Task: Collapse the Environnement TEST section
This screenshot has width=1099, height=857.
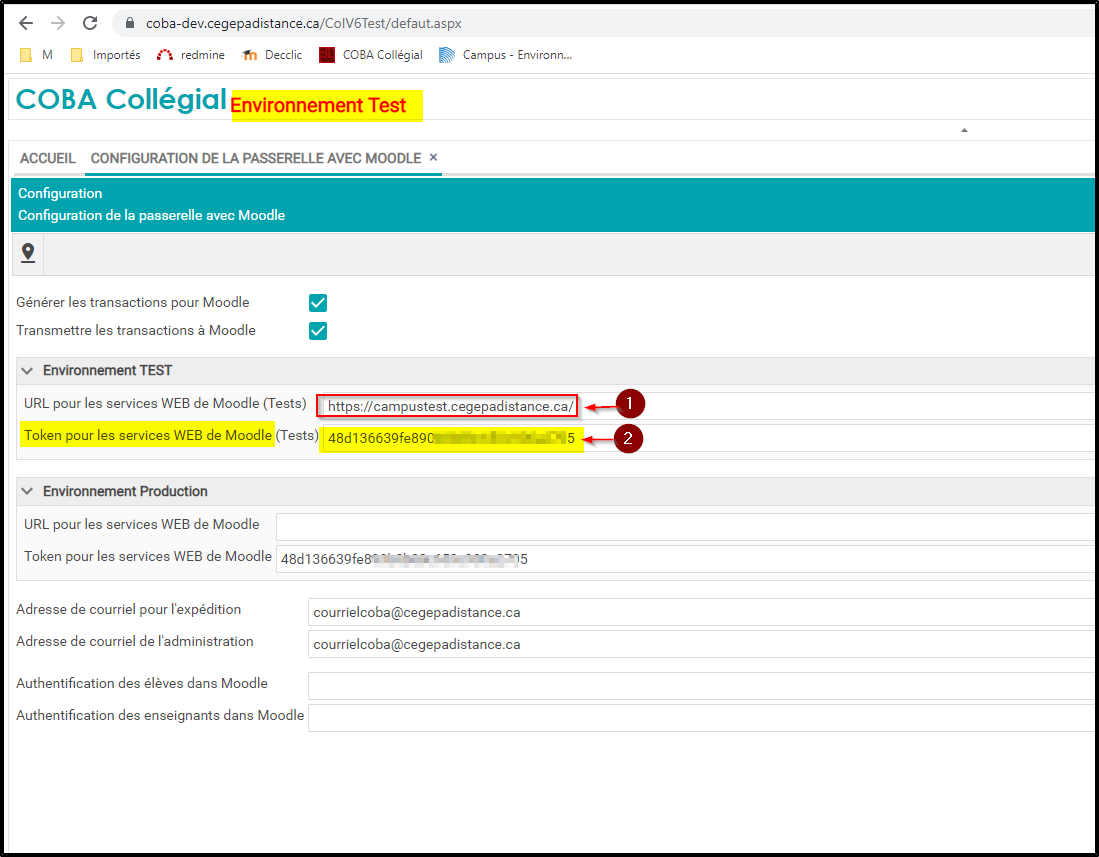Action: pyautogui.click(x=27, y=371)
